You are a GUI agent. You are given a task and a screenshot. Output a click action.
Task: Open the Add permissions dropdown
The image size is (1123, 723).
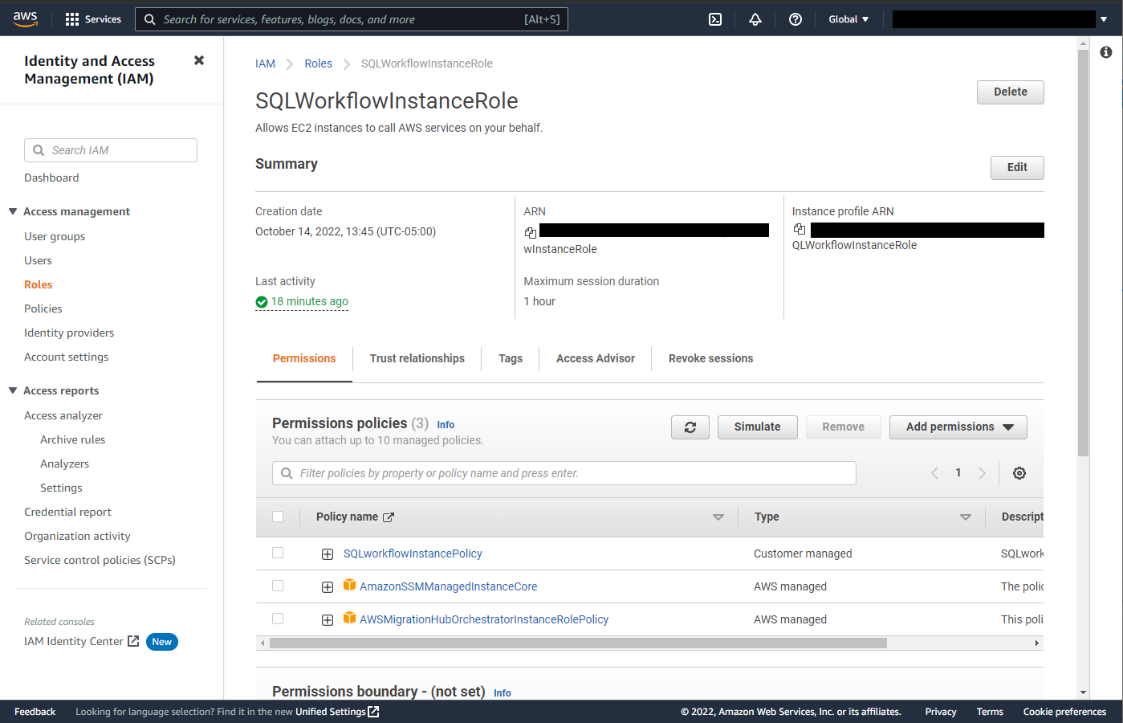(x=958, y=427)
